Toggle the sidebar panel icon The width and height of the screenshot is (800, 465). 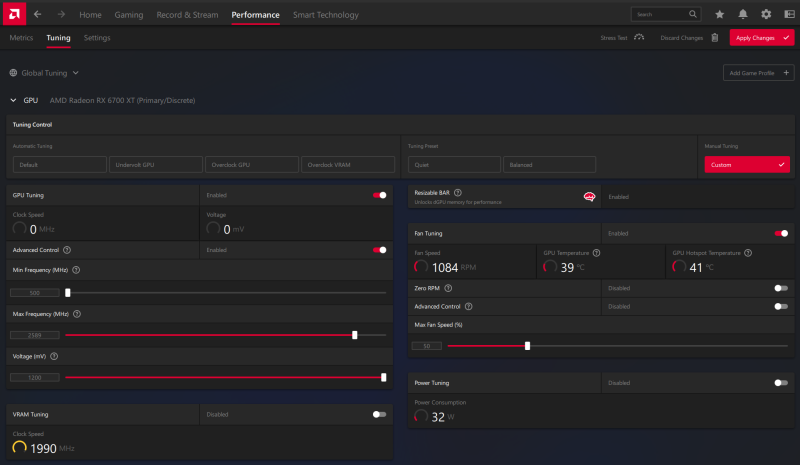pos(789,14)
